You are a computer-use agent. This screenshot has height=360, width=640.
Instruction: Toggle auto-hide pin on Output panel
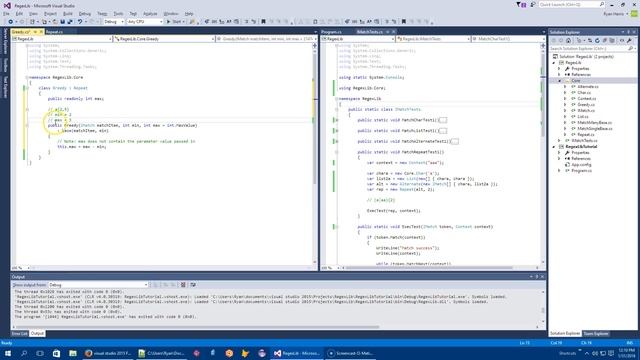[x=536, y=277]
